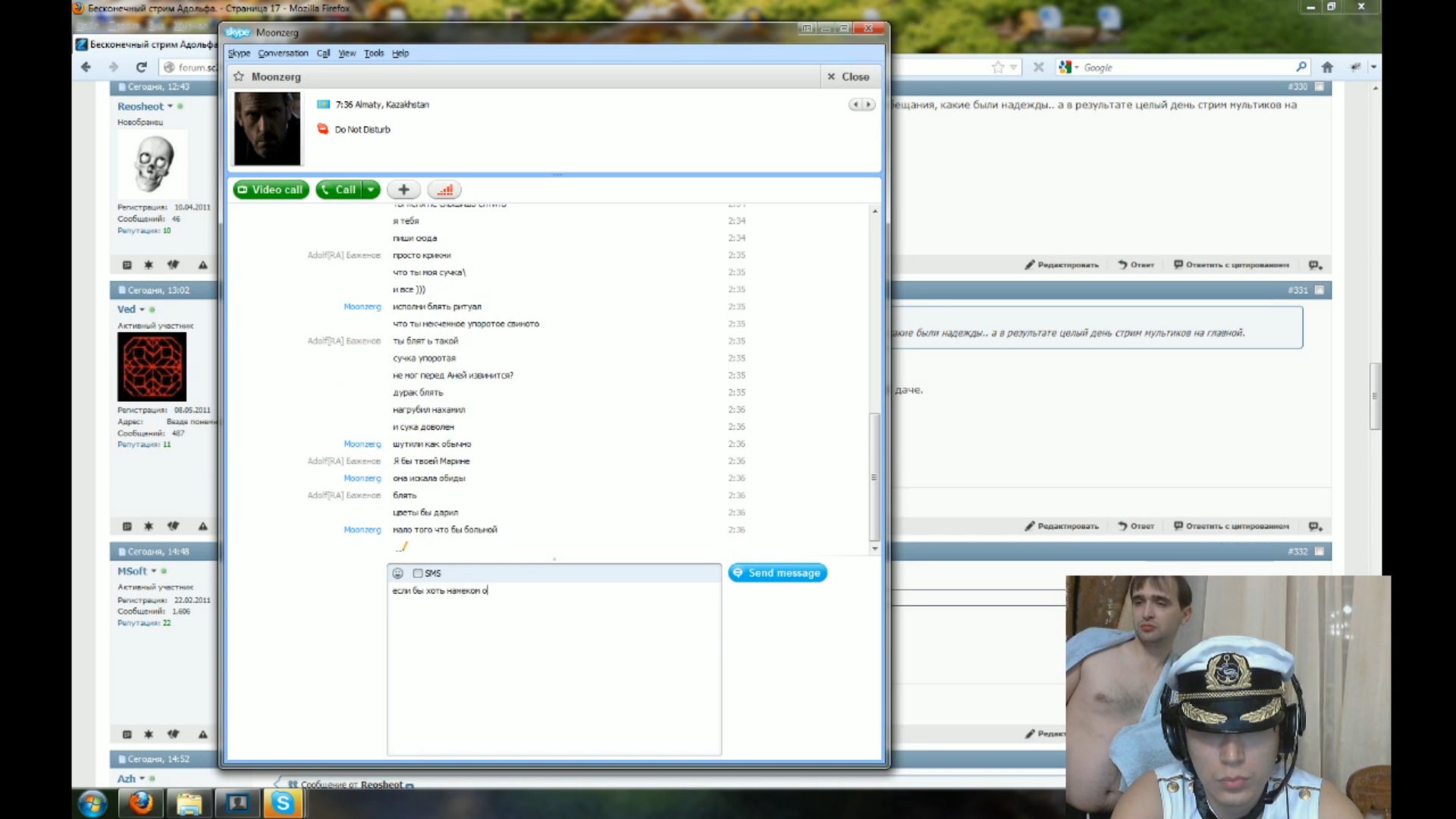Open the Reosheet username dropdown
Screen dimensions: 1456x819
coord(170,106)
